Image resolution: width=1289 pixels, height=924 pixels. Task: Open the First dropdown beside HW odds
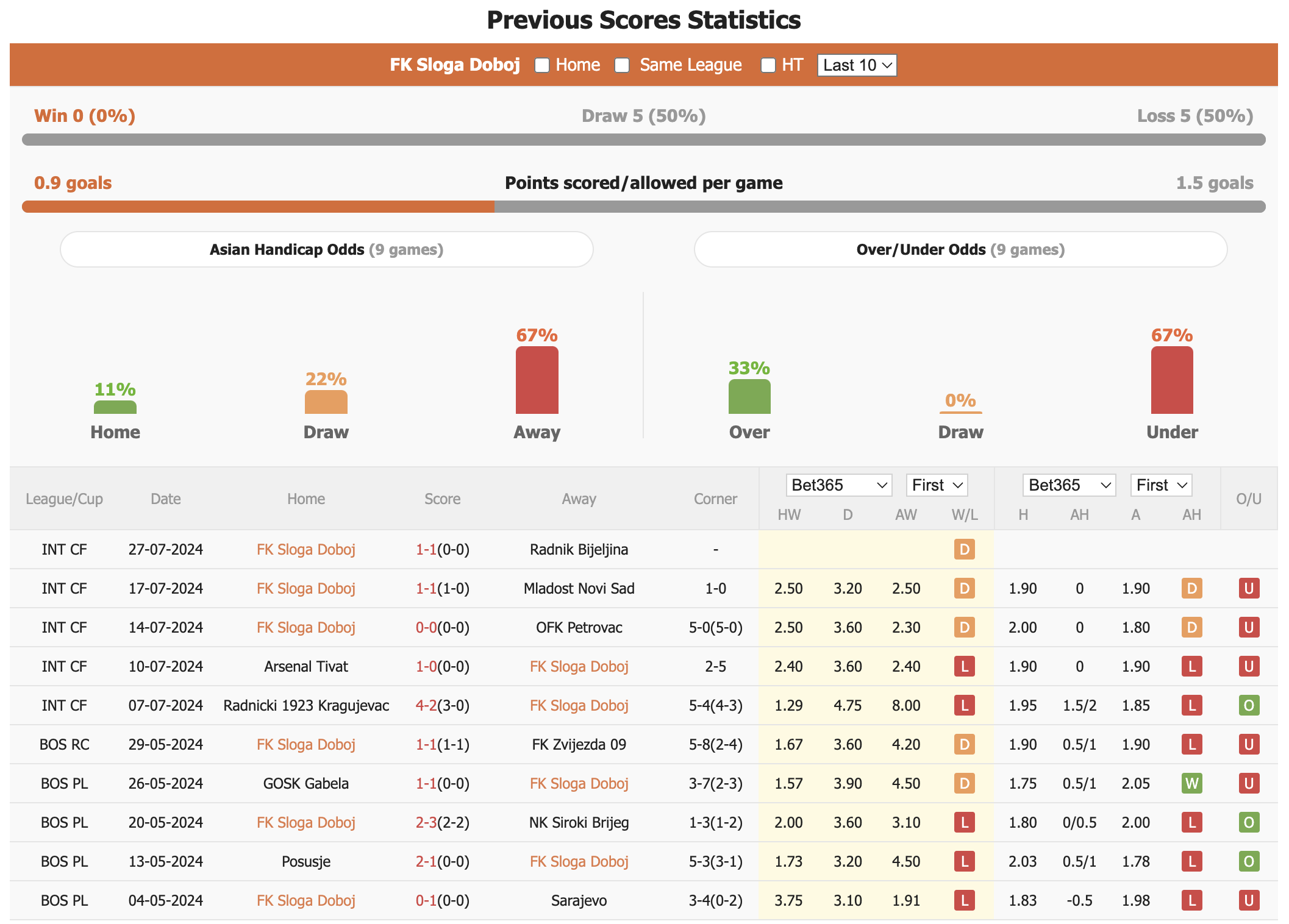[x=937, y=485]
